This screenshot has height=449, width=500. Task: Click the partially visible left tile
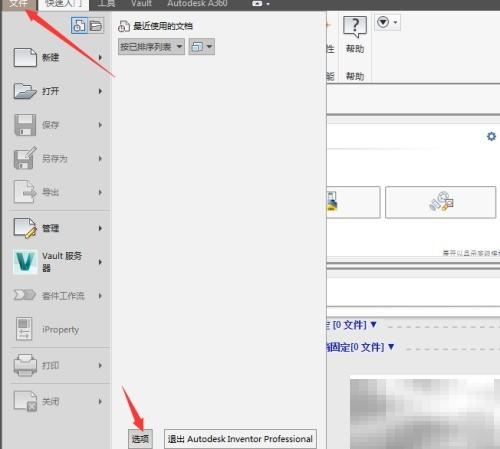click(353, 202)
